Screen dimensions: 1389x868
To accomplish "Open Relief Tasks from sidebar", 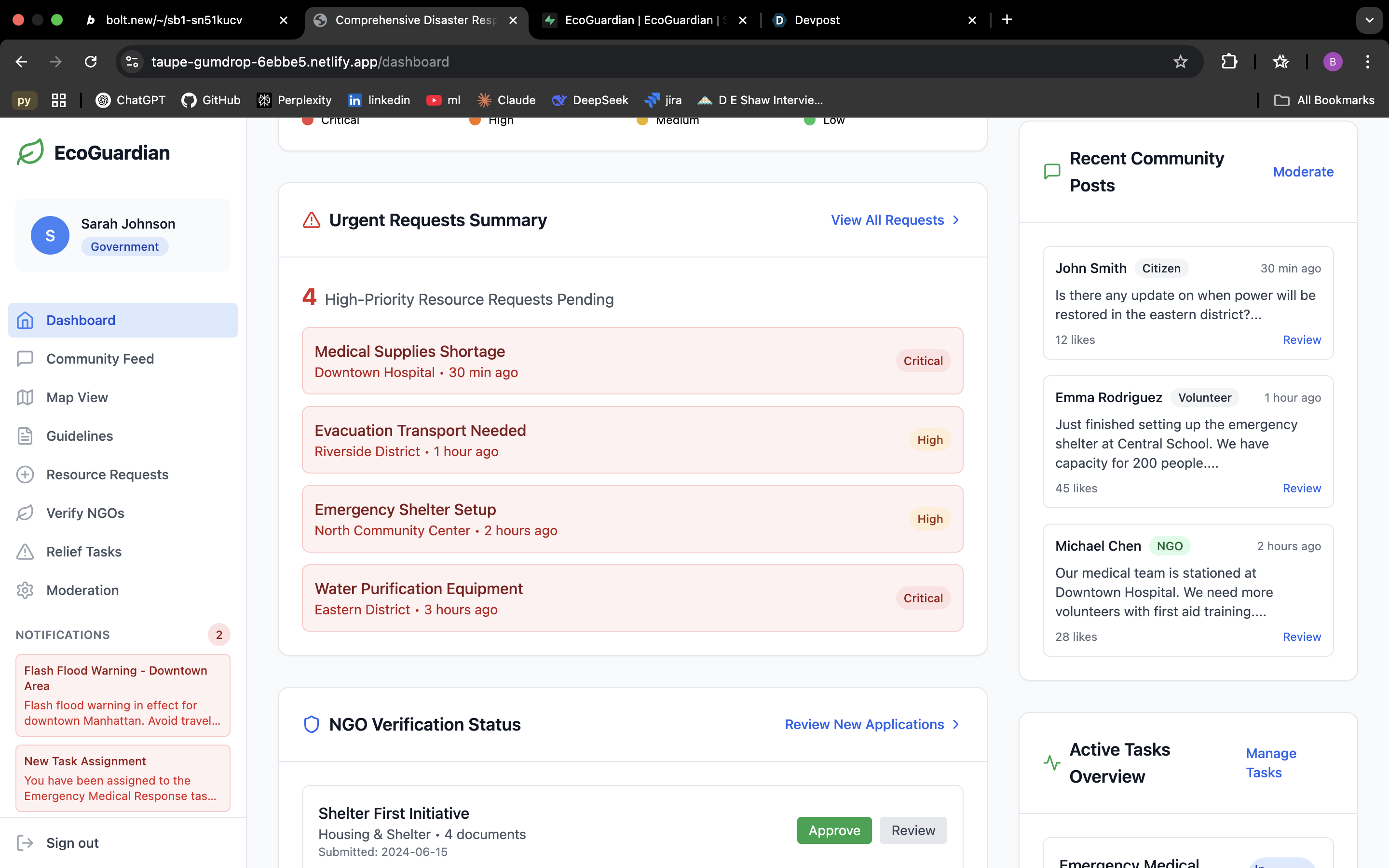I will (84, 551).
